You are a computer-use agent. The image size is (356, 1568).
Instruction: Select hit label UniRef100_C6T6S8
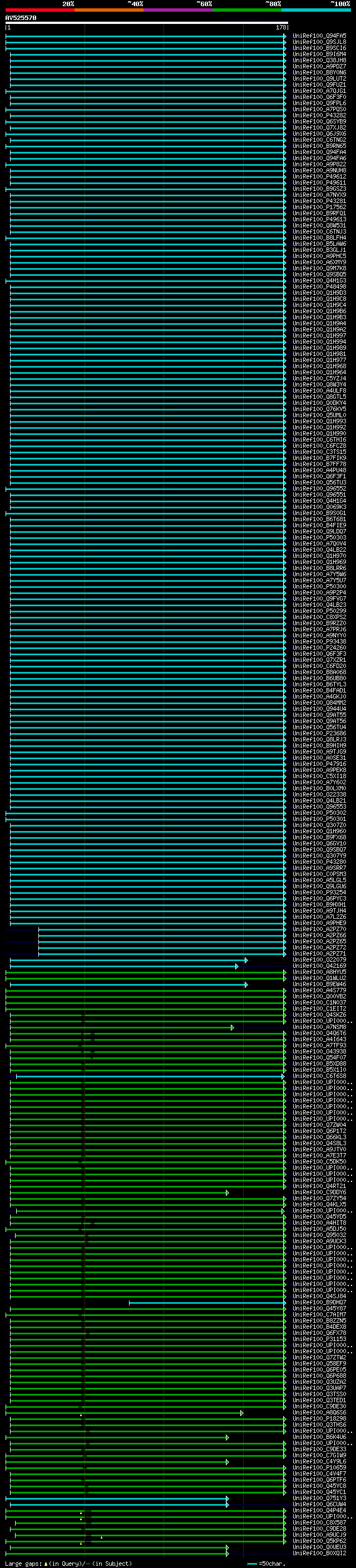click(x=319, y=1076)
